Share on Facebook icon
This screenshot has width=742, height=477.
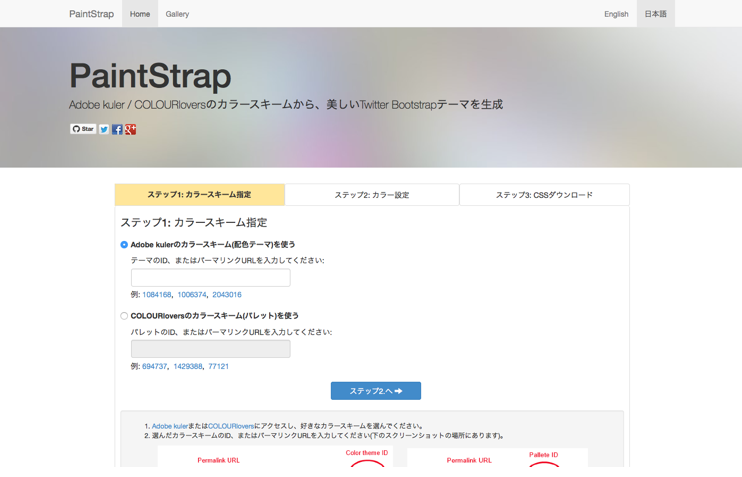(x=117, y=129)
